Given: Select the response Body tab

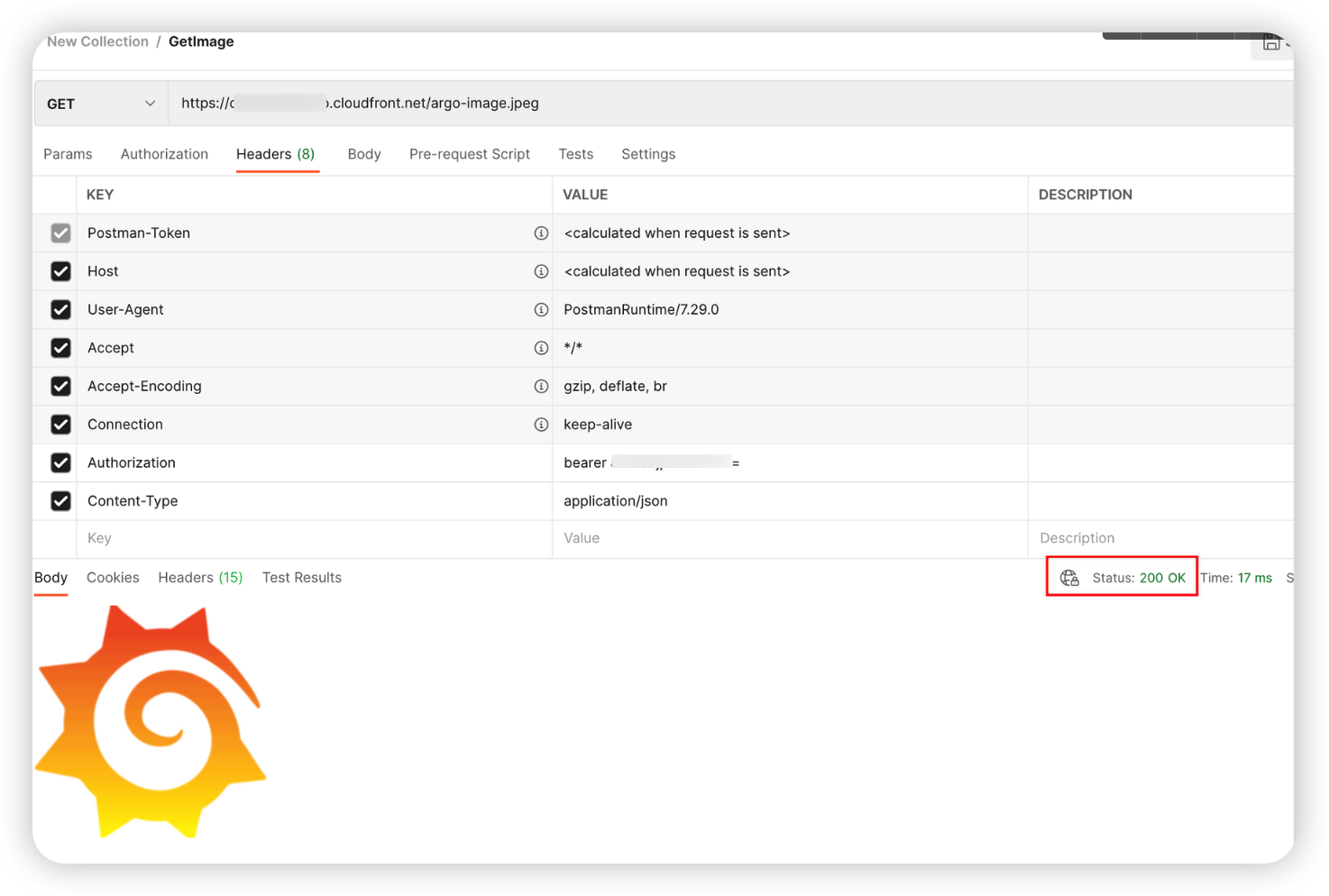Looking at the screenshot, I should pos(50,578).
